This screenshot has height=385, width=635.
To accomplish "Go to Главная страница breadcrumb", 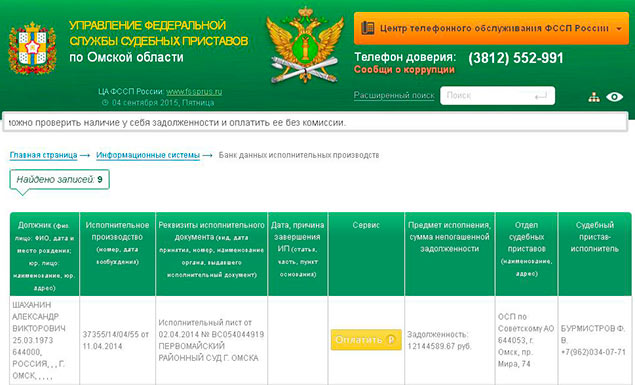I will coord(43,155).
